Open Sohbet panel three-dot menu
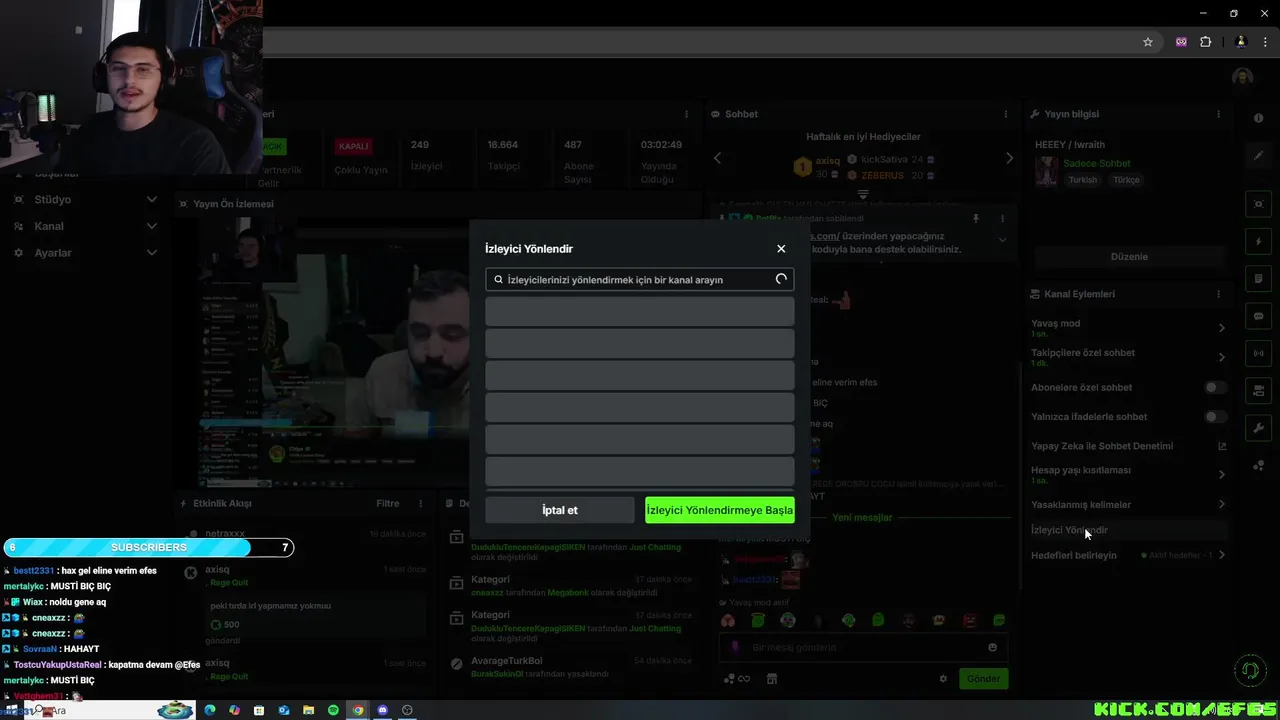The image size is (1280, 720). click(1005, 114)
